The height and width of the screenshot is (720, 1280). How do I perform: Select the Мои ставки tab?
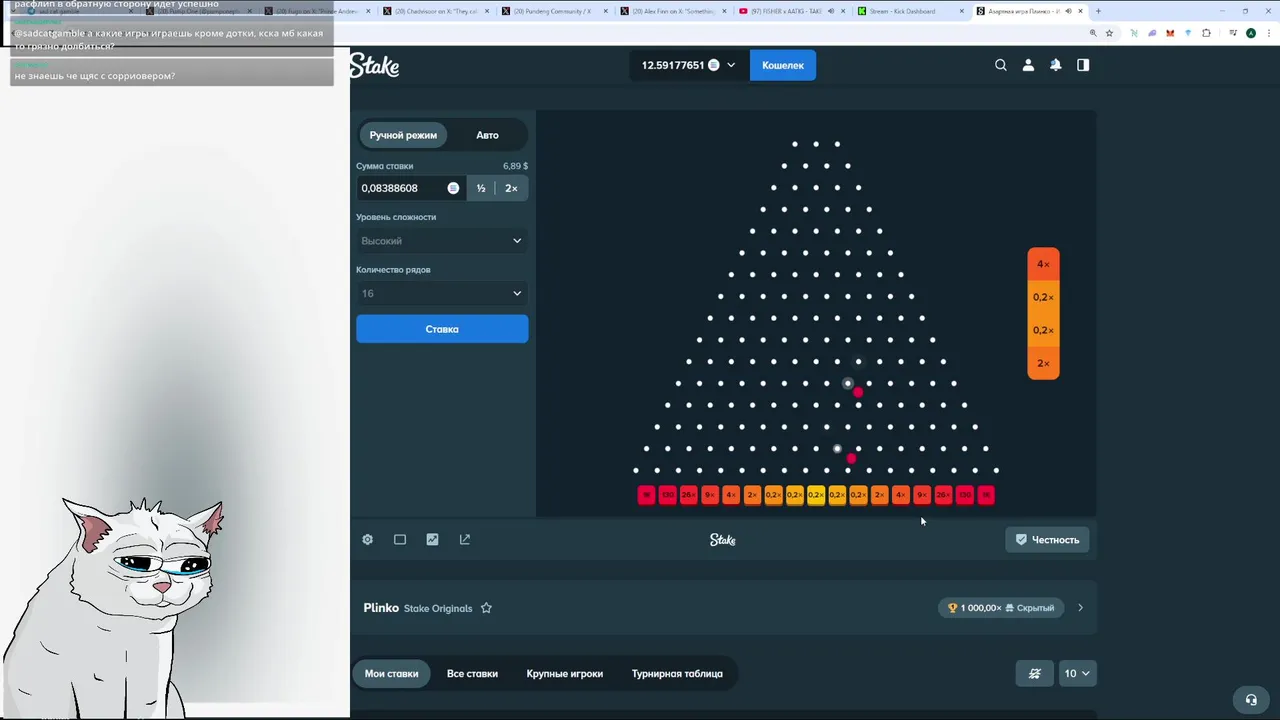point(391,673)
